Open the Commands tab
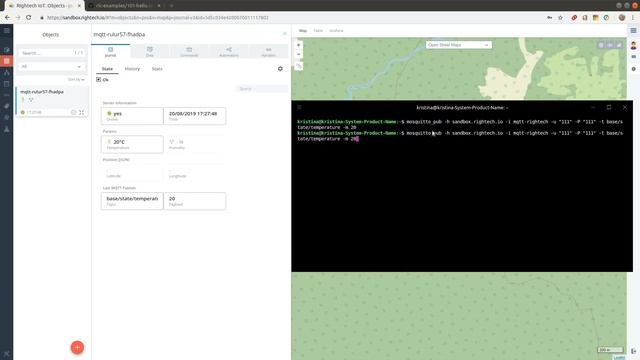 (x=189, y=52)
